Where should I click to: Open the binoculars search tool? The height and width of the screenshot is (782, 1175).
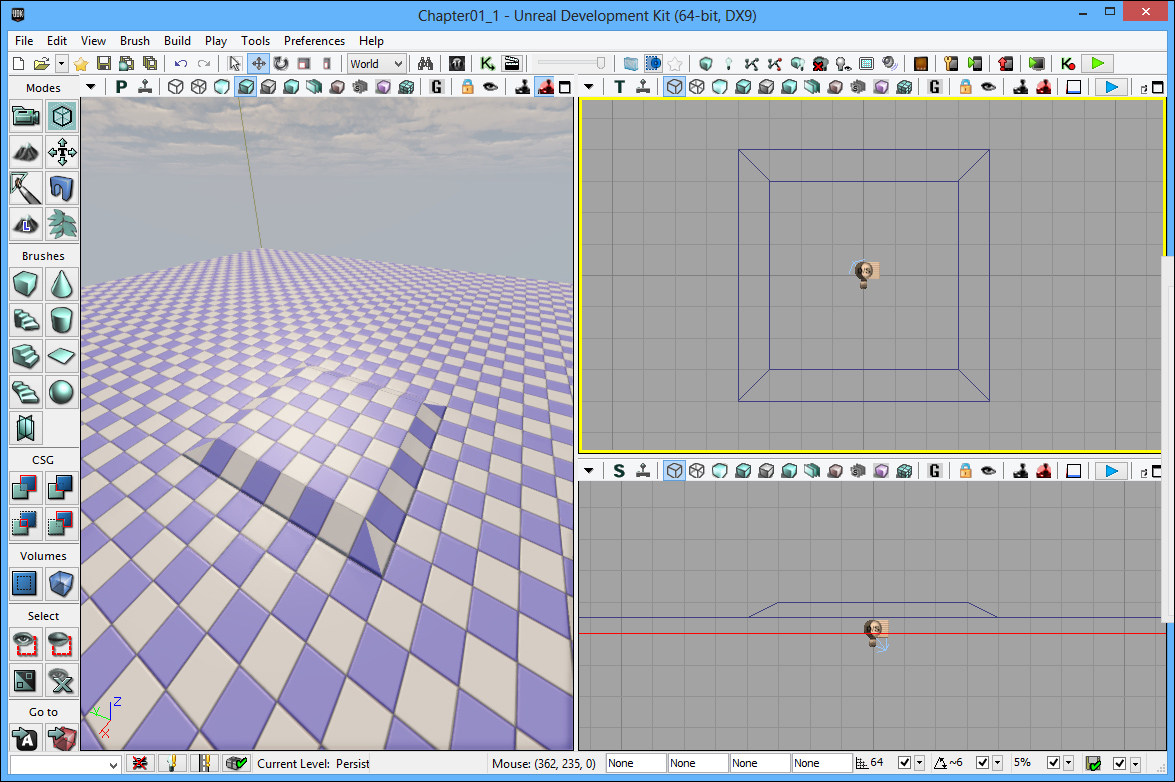(x=425, y=63)
